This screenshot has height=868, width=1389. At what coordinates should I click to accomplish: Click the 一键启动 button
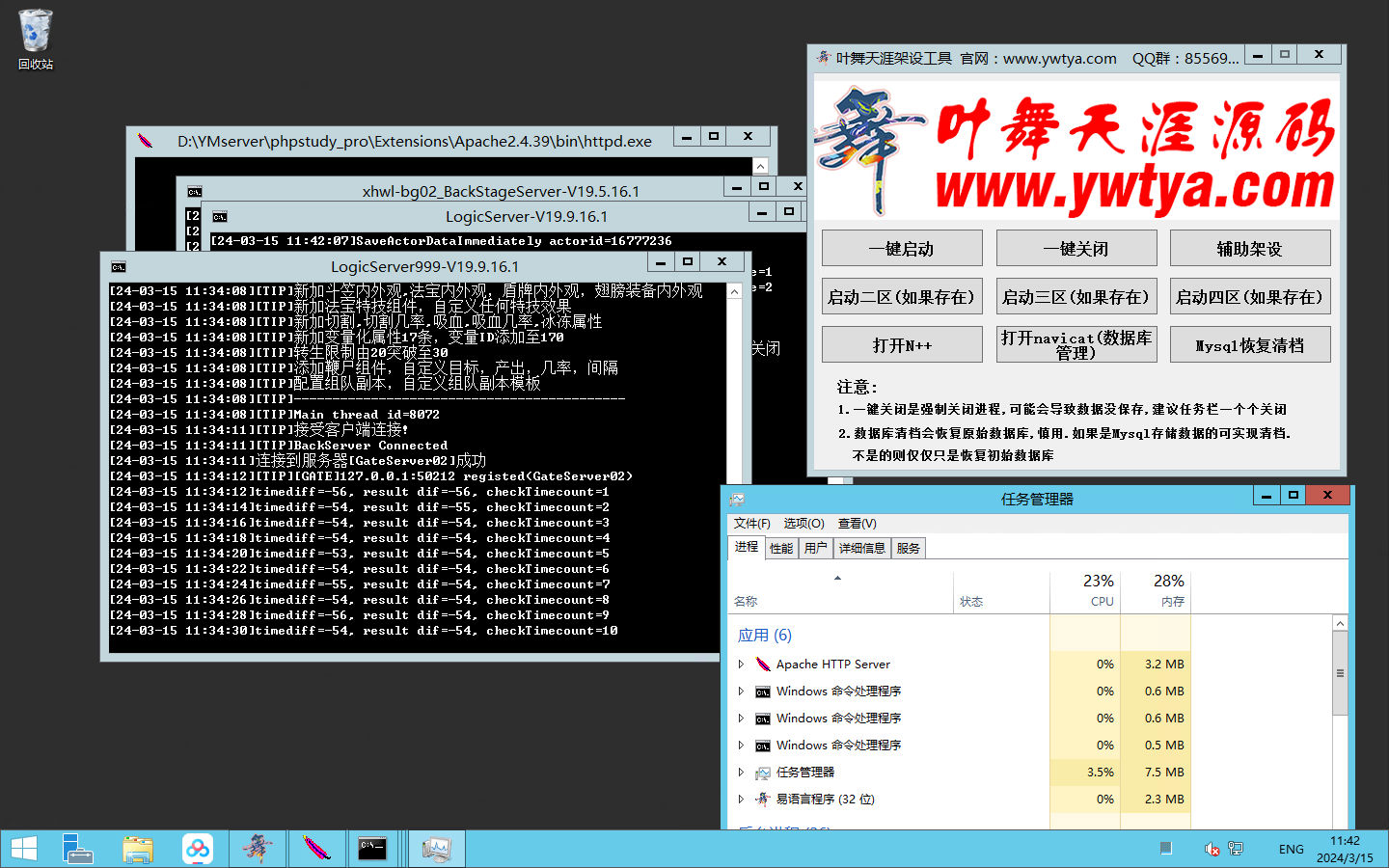click(902, 248)
